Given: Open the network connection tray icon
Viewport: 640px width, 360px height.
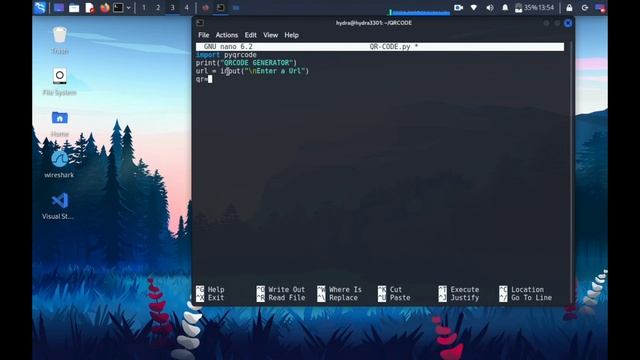Looking at the screenshot, I should (x=474, y=7).
